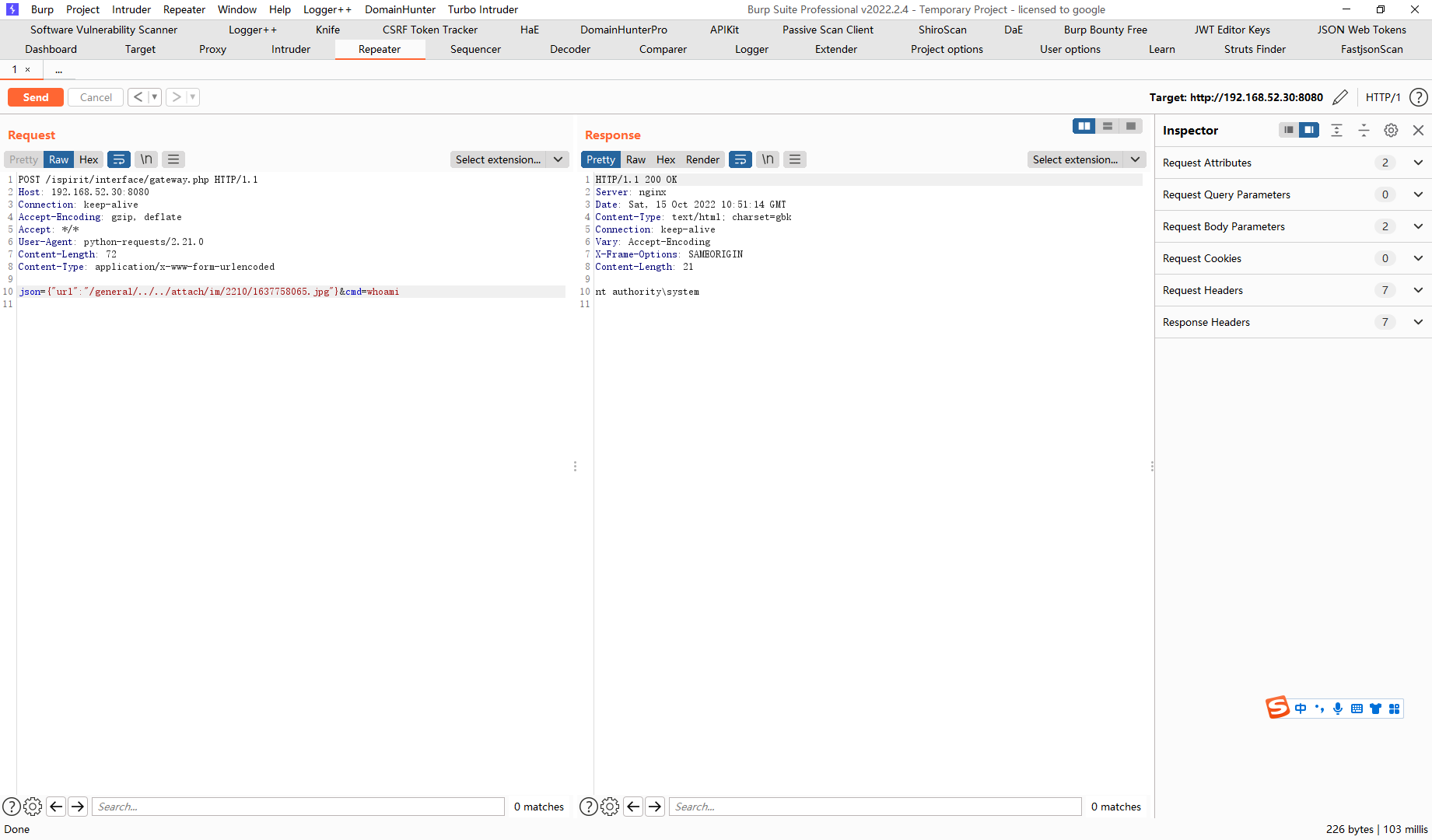The width and height of the screenshot is (1432, 840).
Task: Go to previous request search match
Action: 56,807
